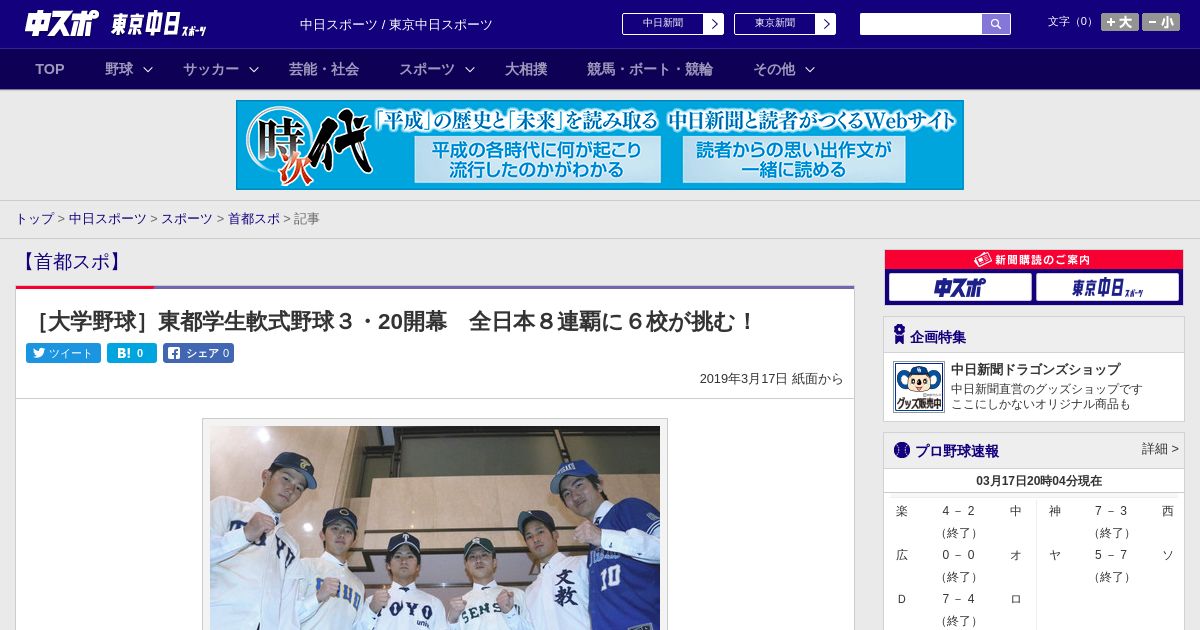The image size is (1200, 630).
Task: Decrease text size with 小 button
Action: pos(1161,22)
